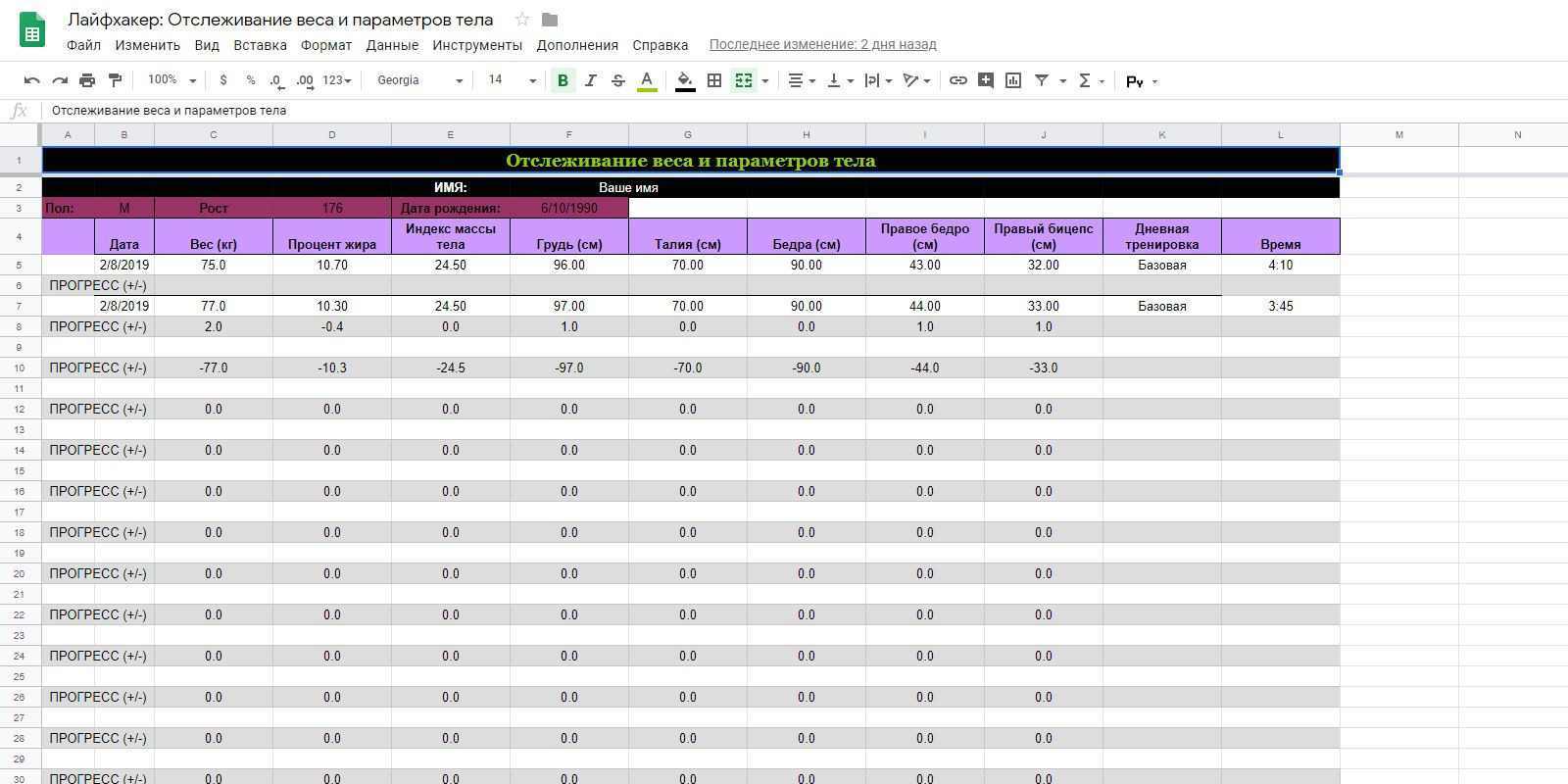Image resolution: width=1568 pixels, height=784 pixels.
Task: Insert a link using the chain icon
Action: point(958,80)
